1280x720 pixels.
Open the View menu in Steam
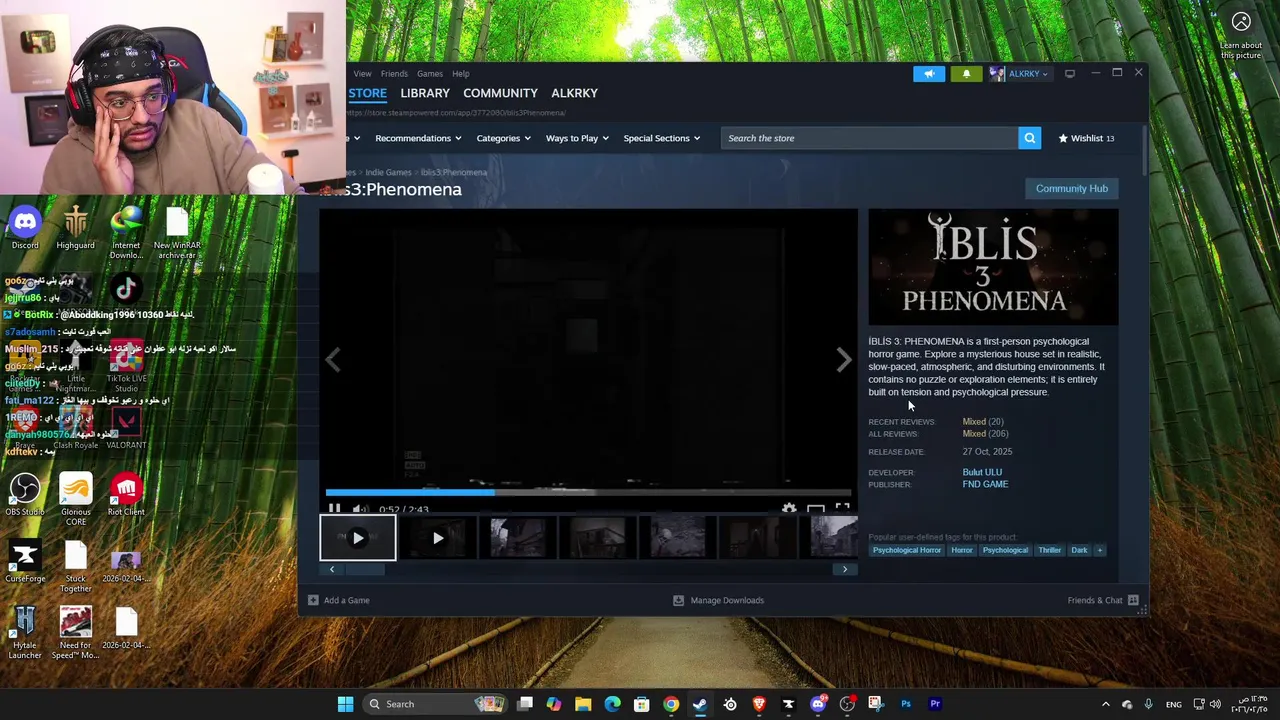point(362,73)
